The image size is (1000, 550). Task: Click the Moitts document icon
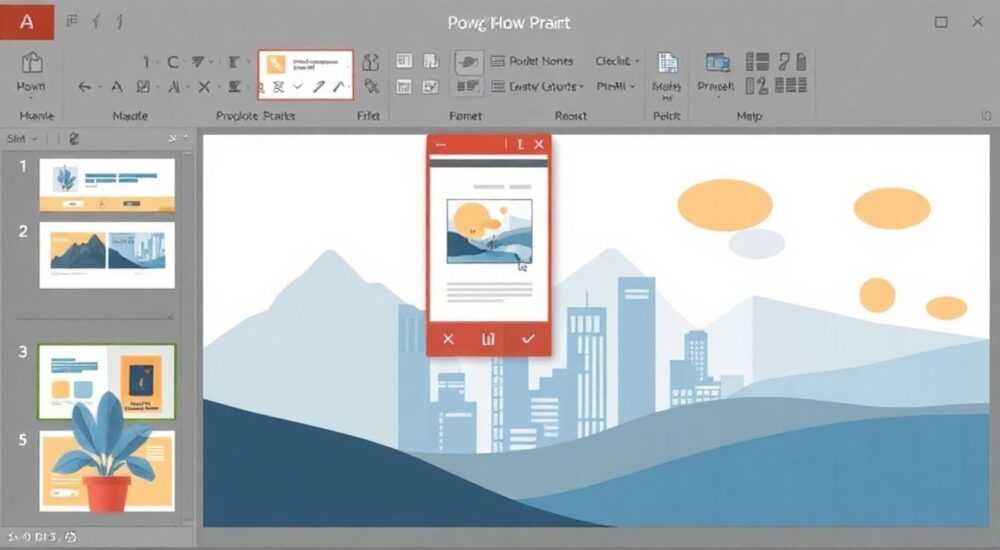point(667,63)
